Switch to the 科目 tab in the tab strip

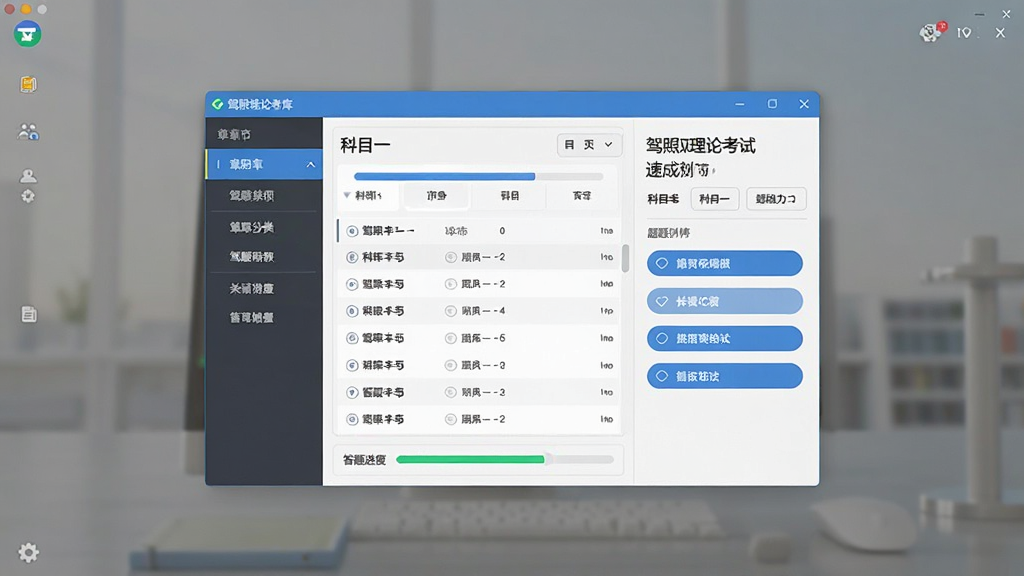coord(509,195)
